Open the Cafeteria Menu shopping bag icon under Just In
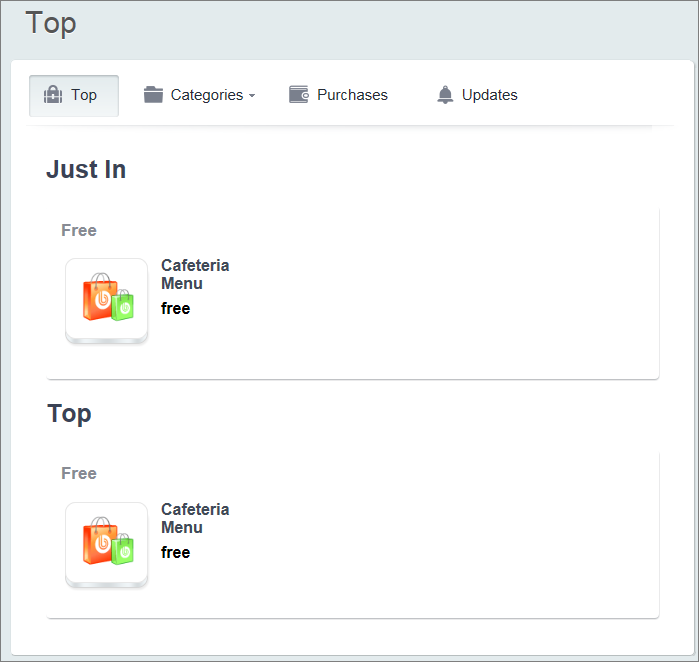The width and height of the screenshot is (699, 662). [x=106, y=300]
